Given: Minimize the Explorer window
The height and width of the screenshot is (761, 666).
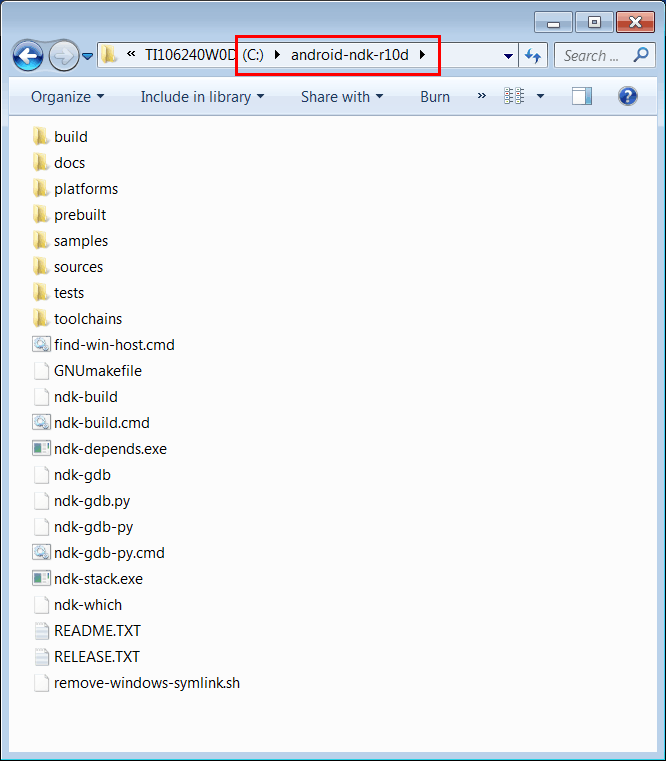Looking at the screenshot, I should click(x=553, y=22).
